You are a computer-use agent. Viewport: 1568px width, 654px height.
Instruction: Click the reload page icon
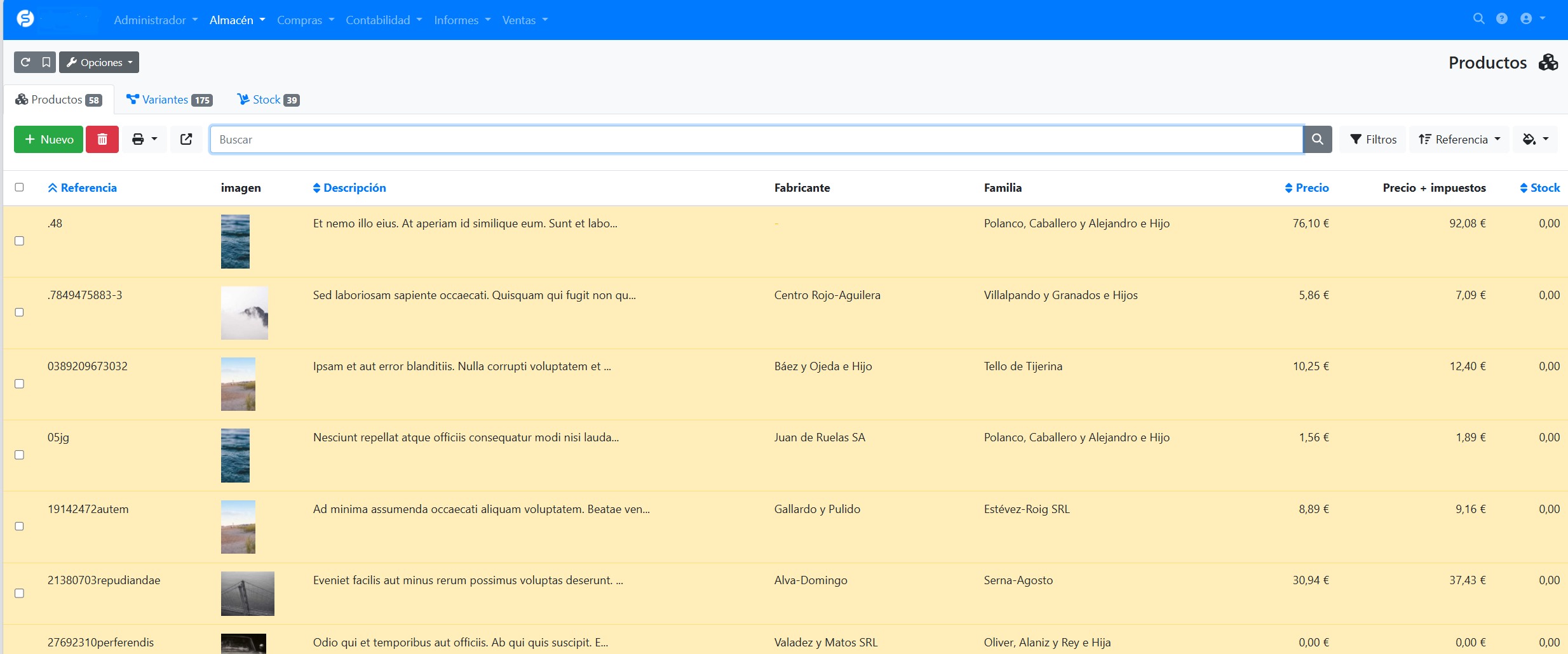click(25, 62)
